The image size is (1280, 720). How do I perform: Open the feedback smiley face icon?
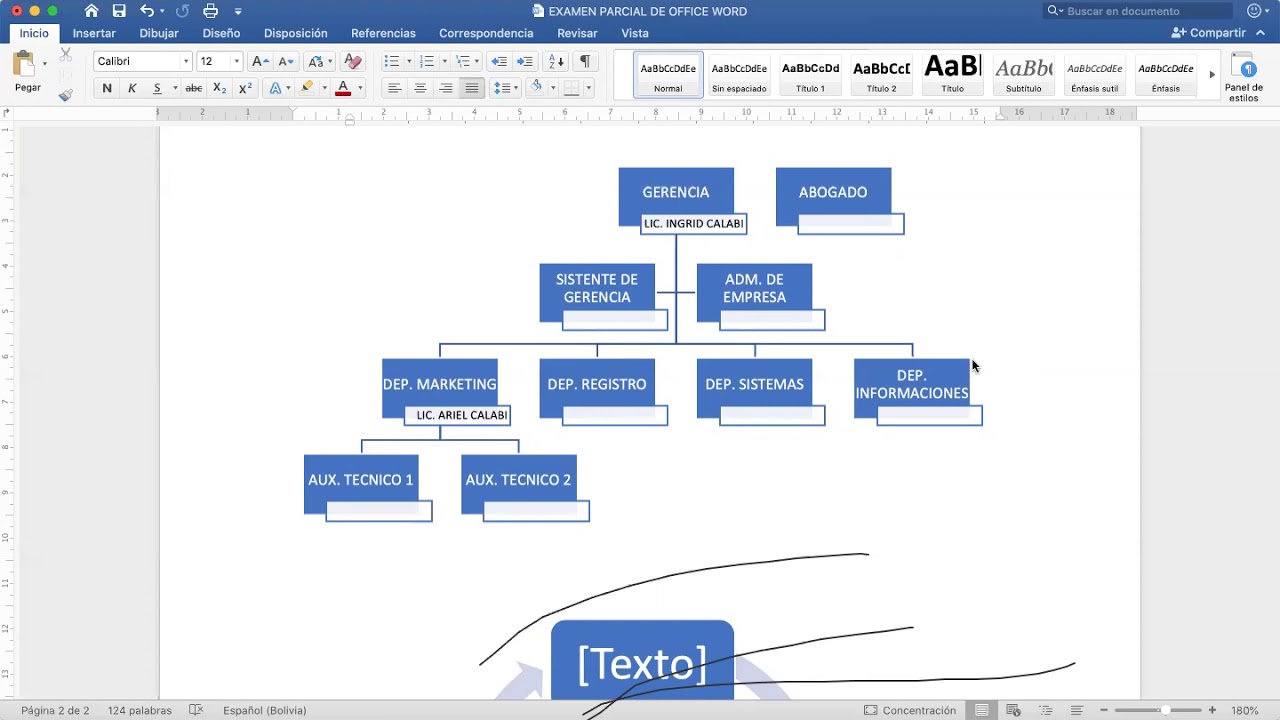(1254, 11)
